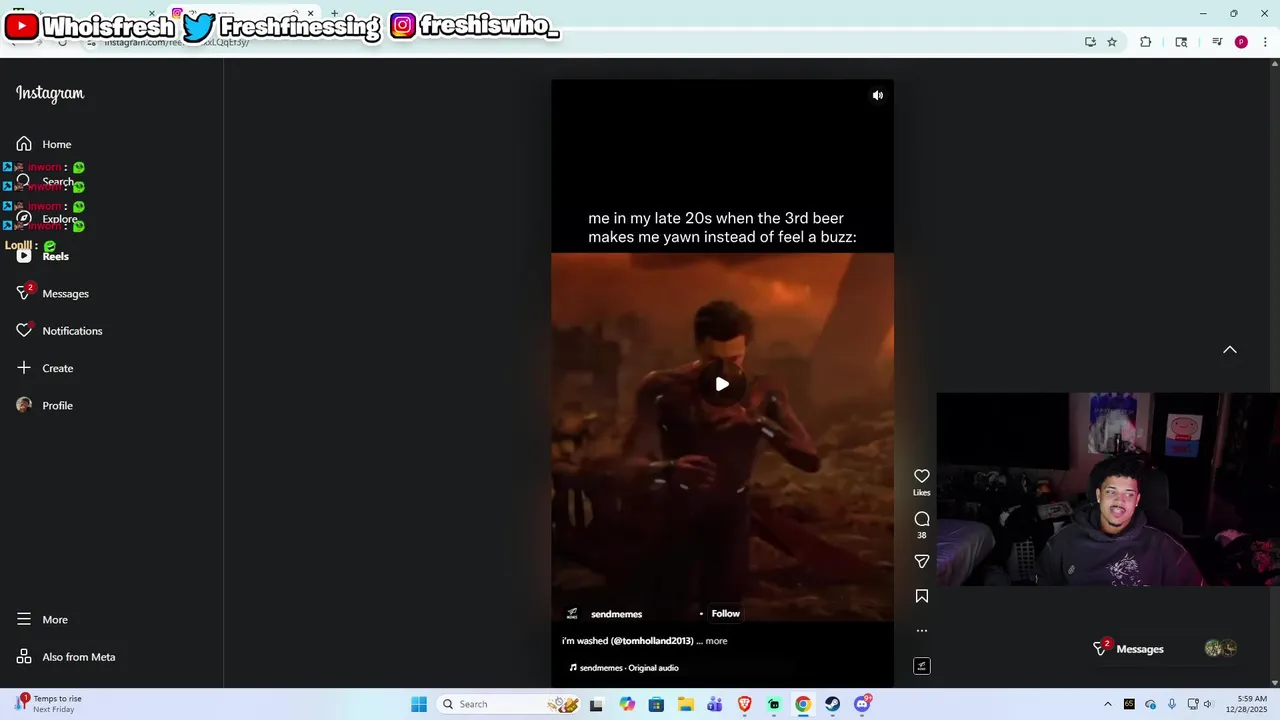The width and height of the screenshot is (1280, 720).
Task: Open File Explorer from the taskbar
Action: [x=686, y=704]
